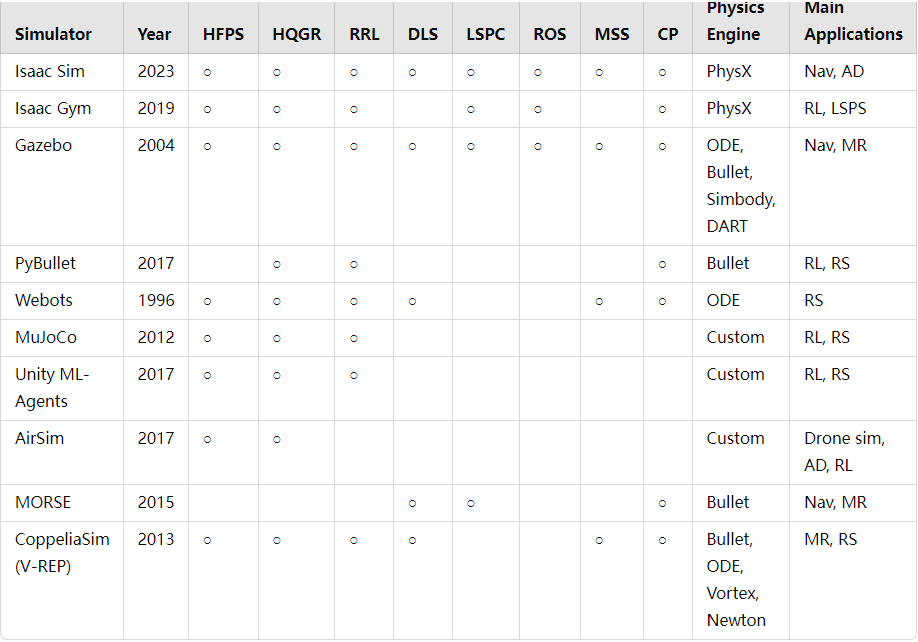Click the MuJoCo RRL circle marker

(x=354, y=338)
